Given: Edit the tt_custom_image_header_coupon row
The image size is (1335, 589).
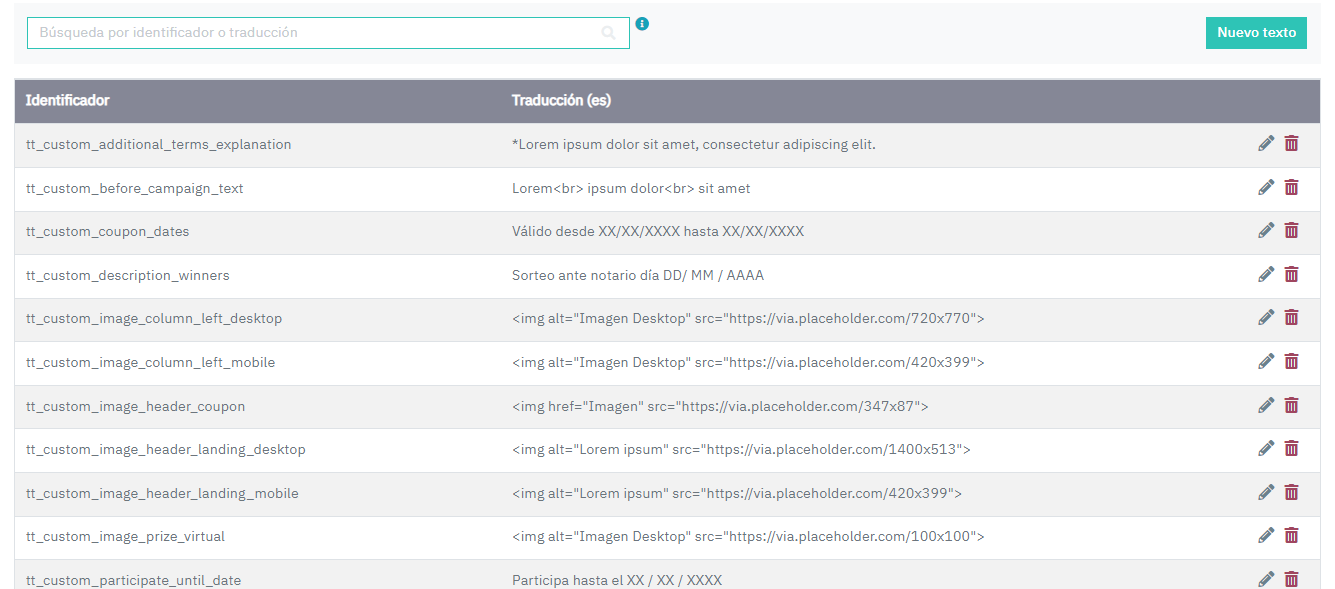Looking at the screenshot, I should pyautogui.click(x=1266, y=406).
